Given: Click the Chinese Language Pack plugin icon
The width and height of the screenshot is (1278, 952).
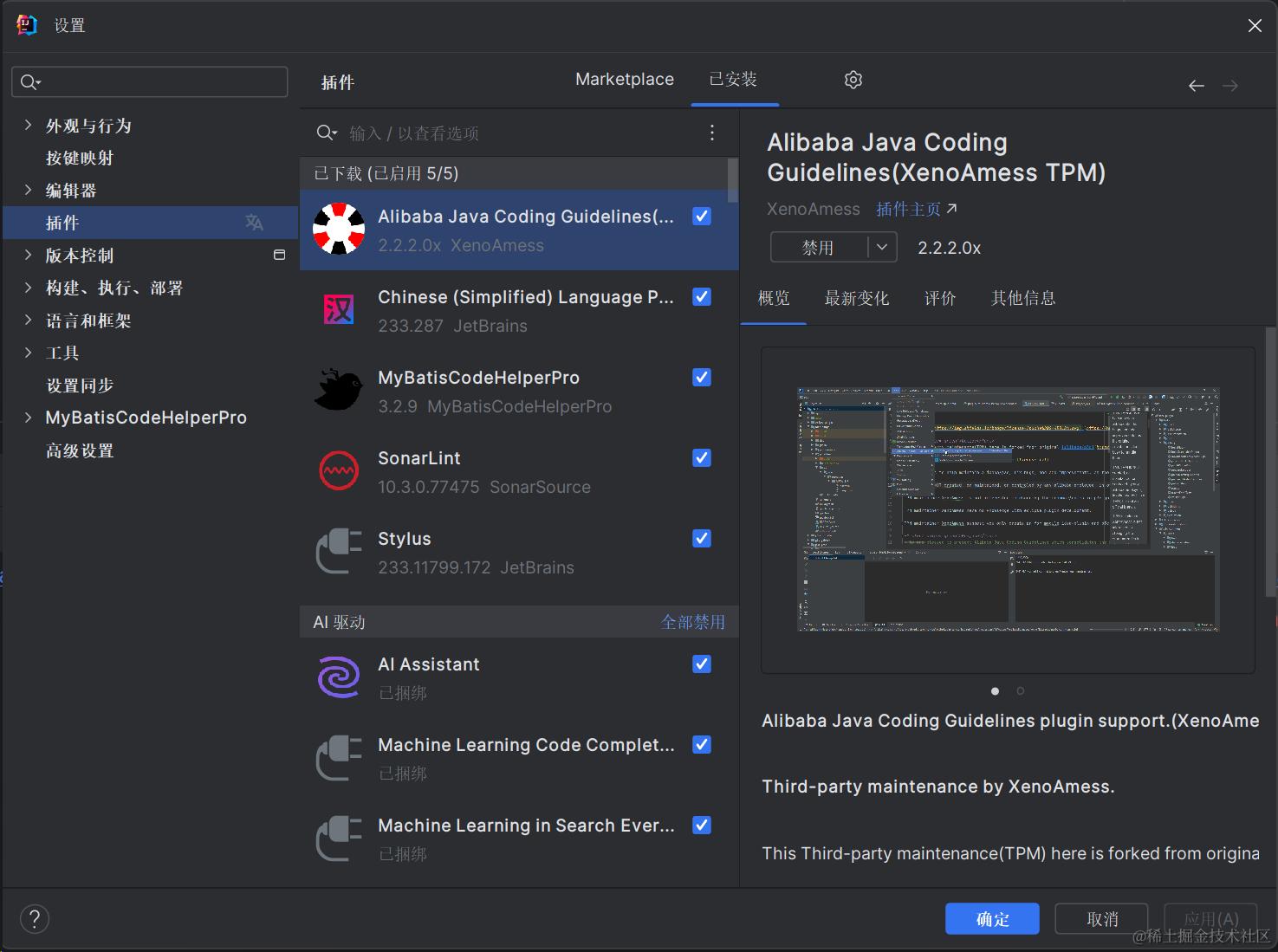Looking at the screenshot, I should tap(339, 309).
